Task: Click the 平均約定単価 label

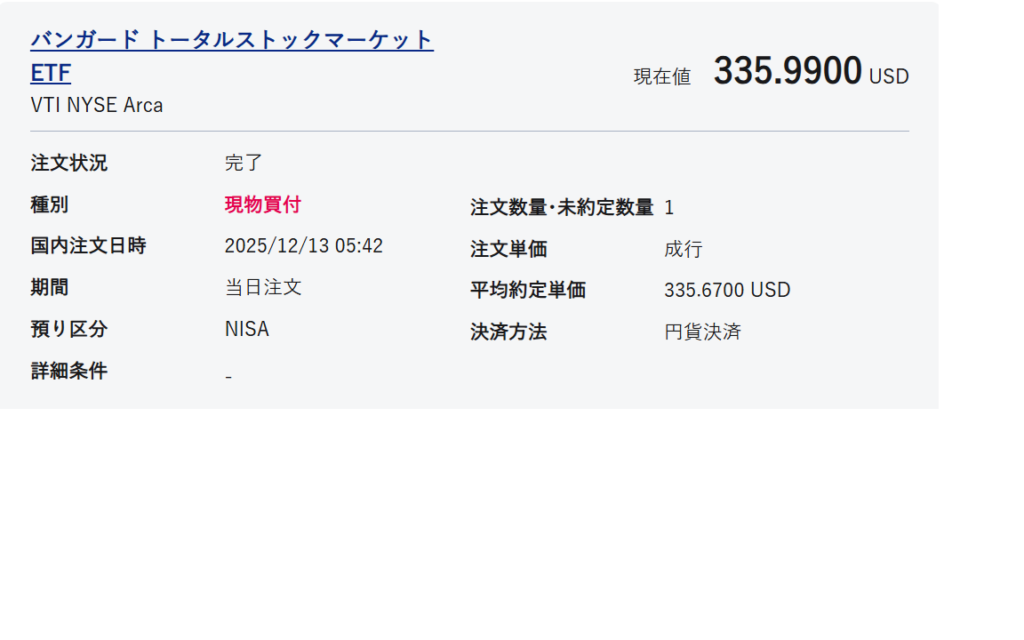Action: tap(528, 291)
